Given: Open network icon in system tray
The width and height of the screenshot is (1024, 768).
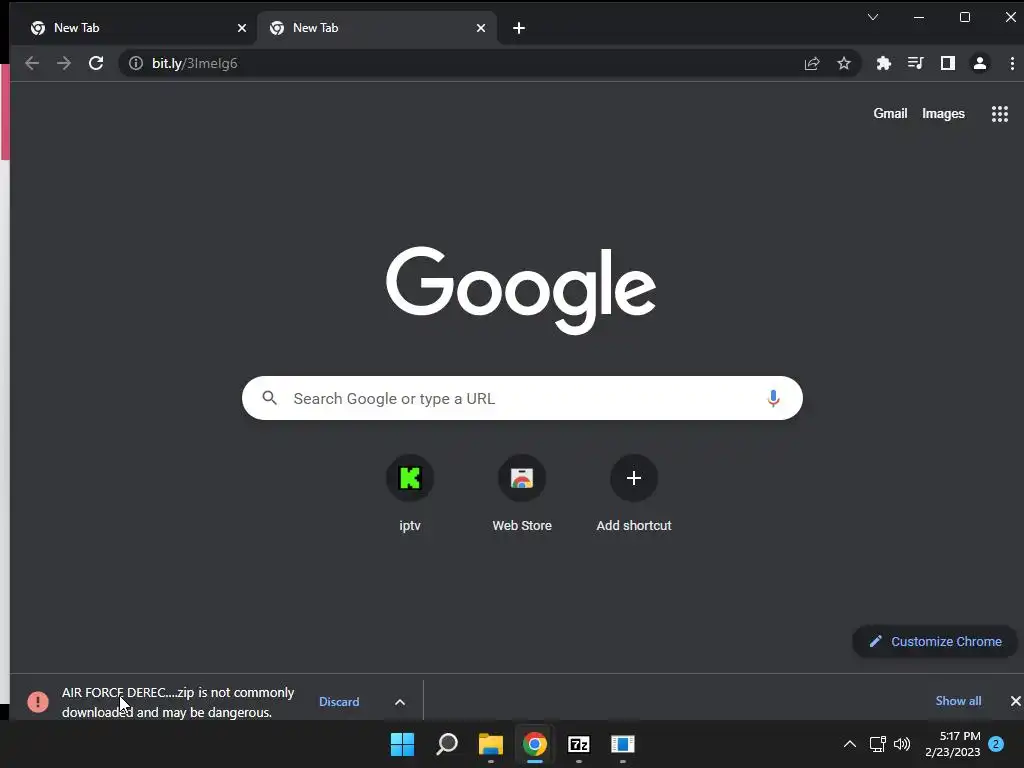Looking at the screenshot, I should [878, 744].
